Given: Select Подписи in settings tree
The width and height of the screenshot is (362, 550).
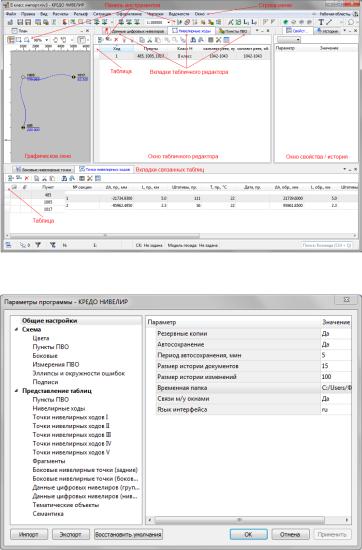Looking at the screenshot, I should click(x=45, y=382).
